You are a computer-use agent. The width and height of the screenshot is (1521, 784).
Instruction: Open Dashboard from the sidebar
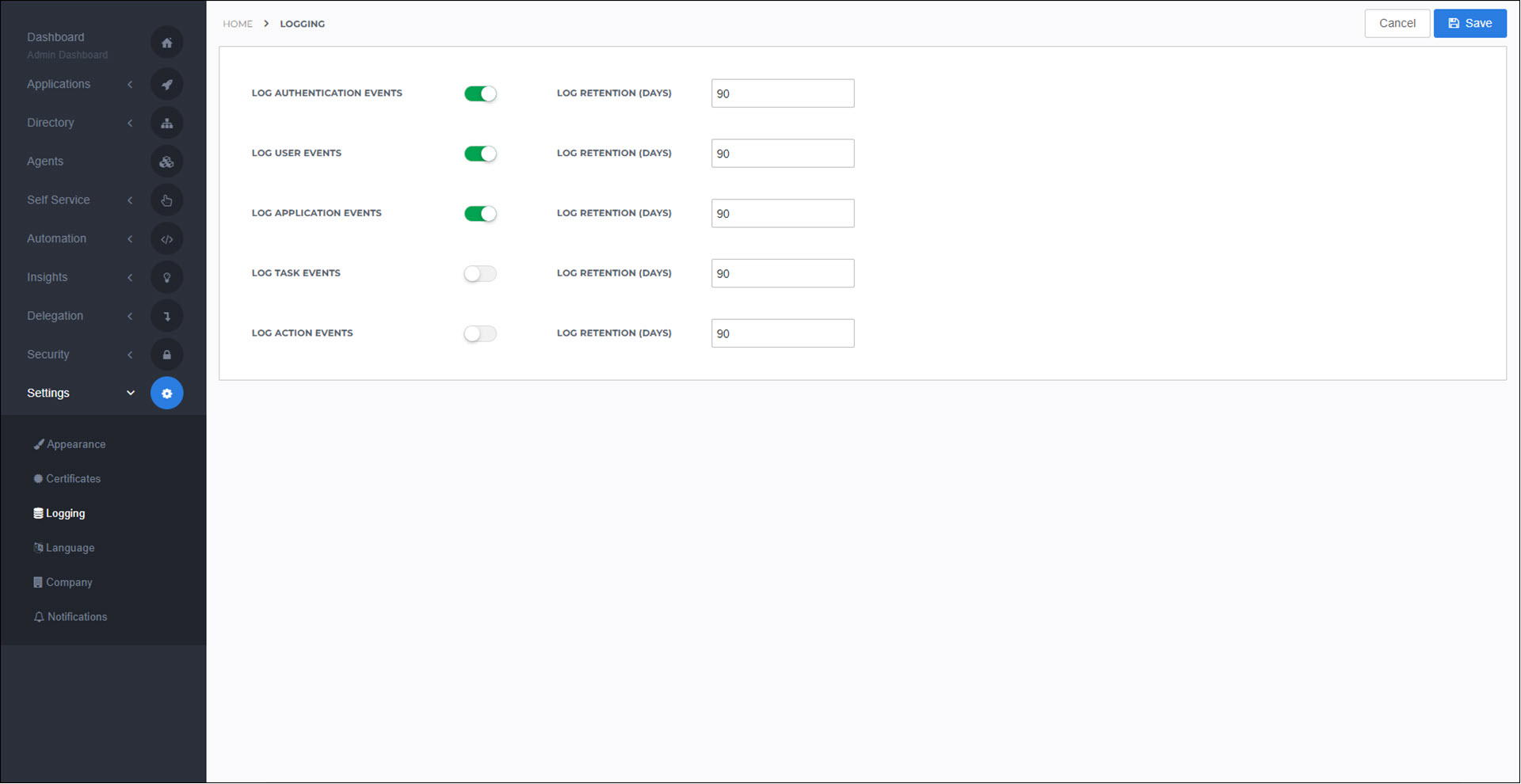[55, 37]
